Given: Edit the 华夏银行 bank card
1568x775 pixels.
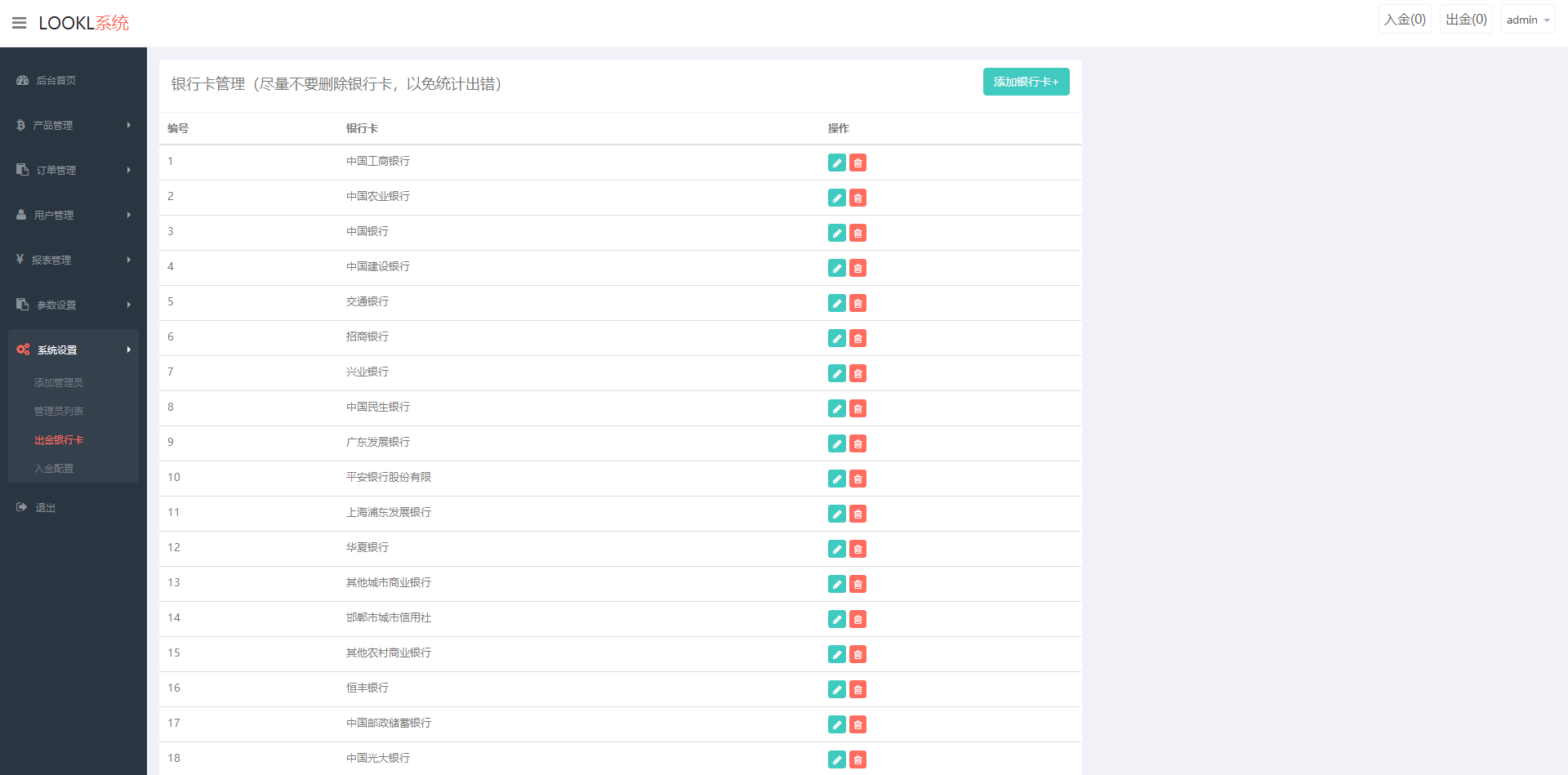Looking at the screenshot, I should click(x=837, y=549).
